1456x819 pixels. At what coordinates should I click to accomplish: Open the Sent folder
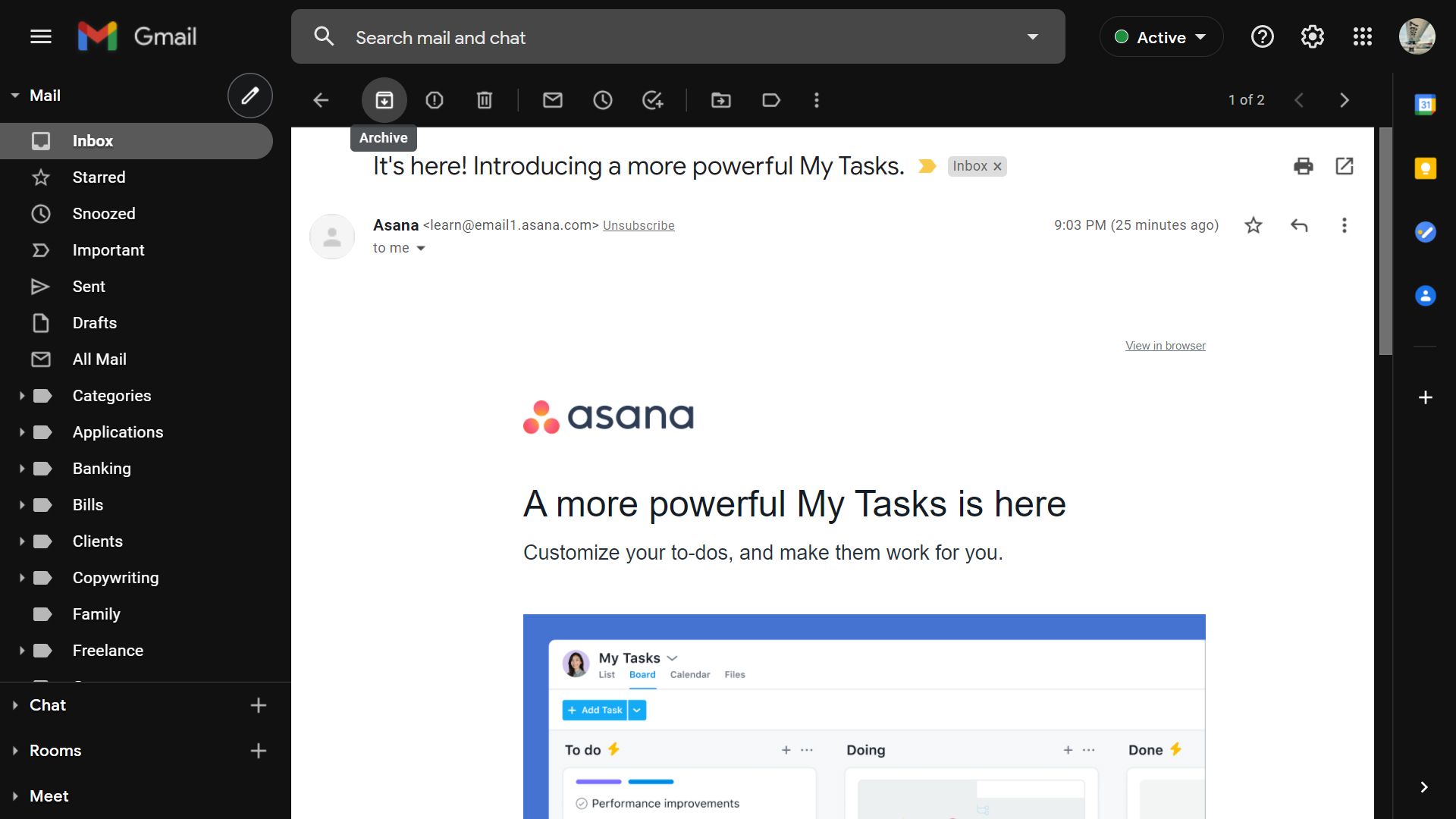tap(89, 286)
